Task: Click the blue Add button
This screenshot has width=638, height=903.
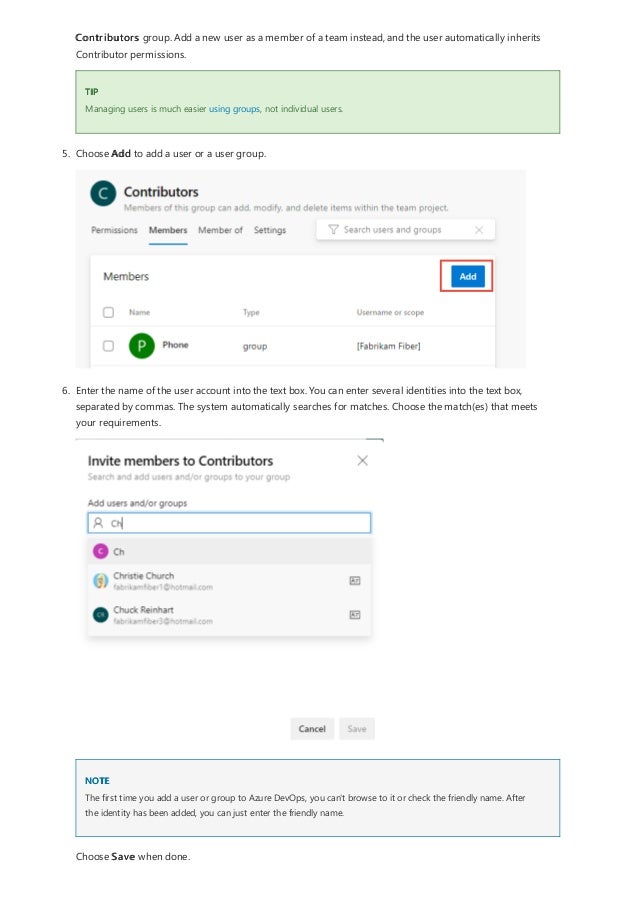Action: (468, 276)
